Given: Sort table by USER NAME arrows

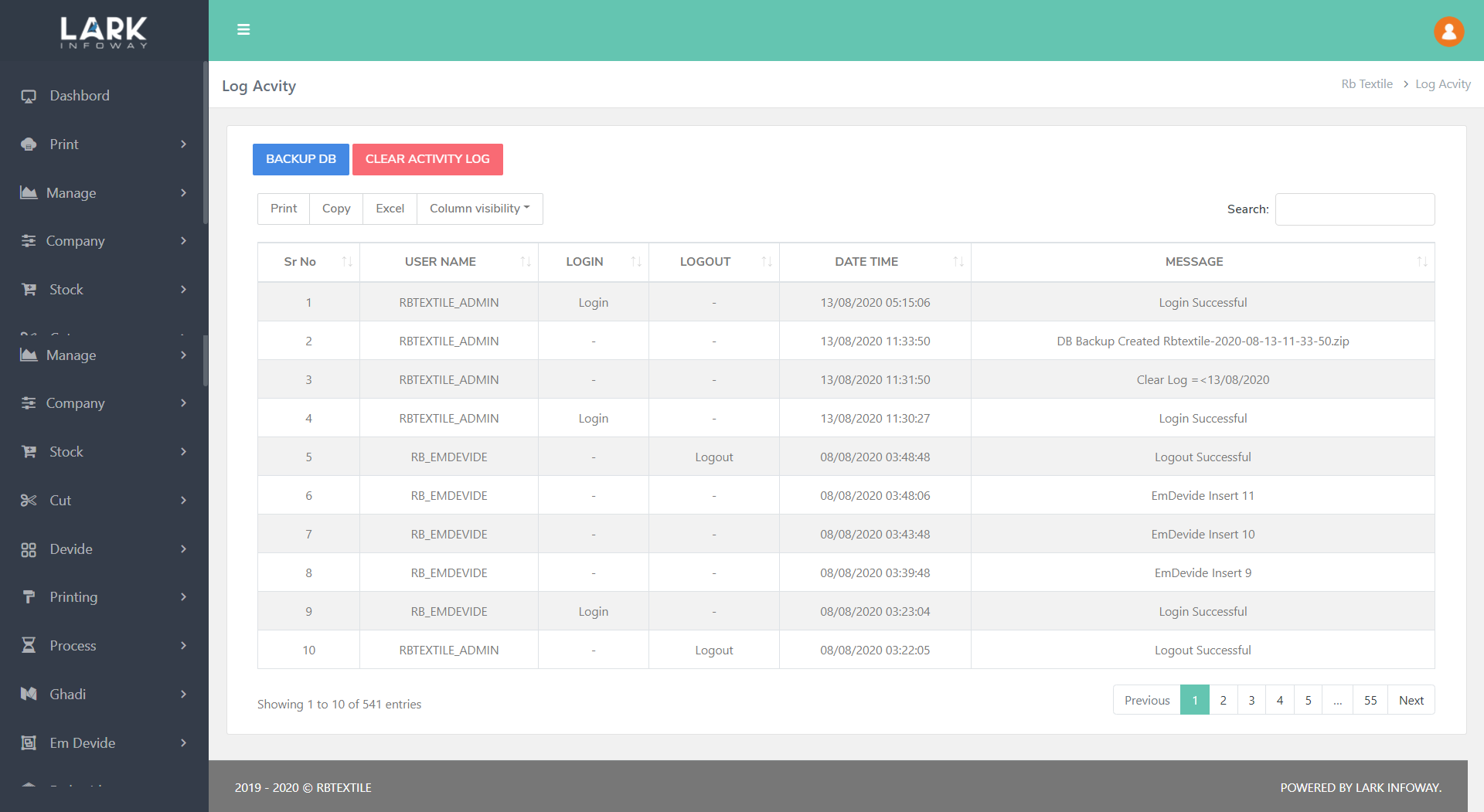Looking at the screenshot, I should click(526, 262).
